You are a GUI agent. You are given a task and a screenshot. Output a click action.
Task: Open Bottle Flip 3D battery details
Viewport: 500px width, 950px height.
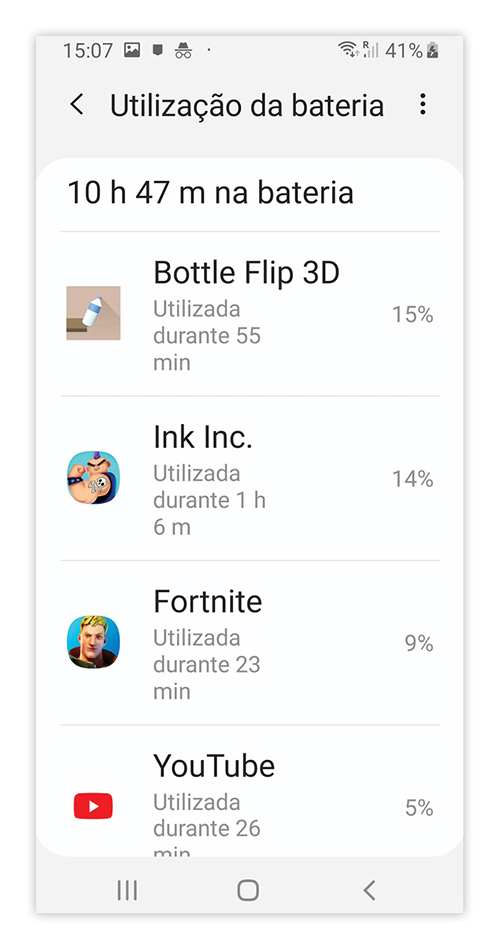250,314
